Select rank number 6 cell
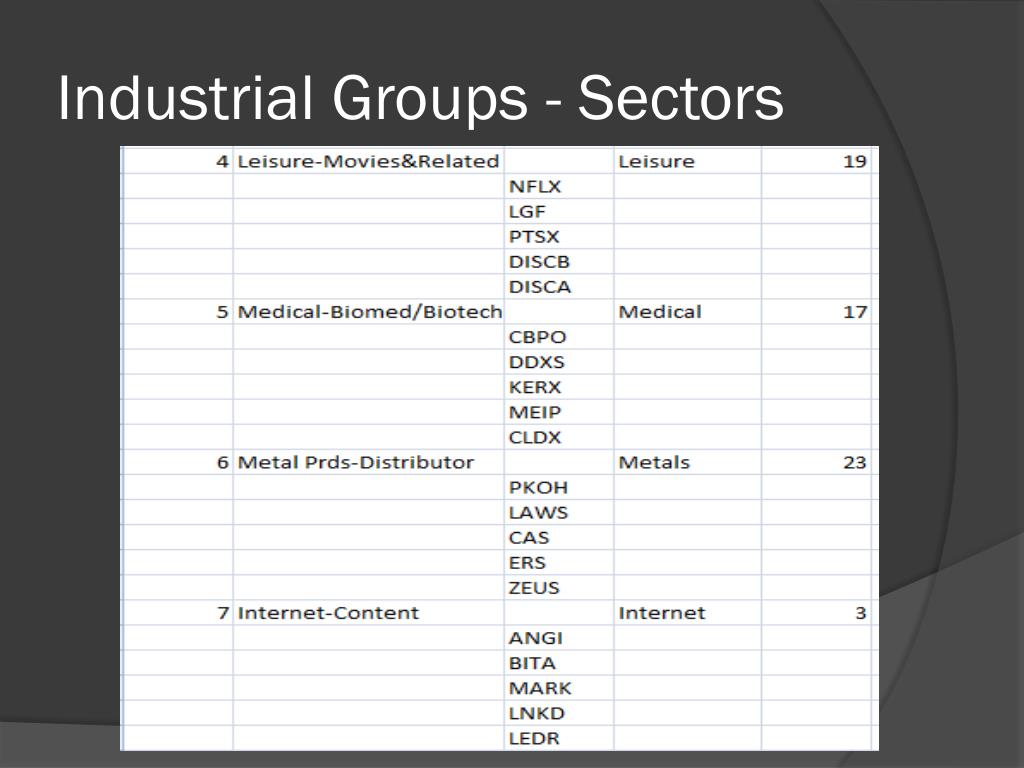 click(x=178, y=462)
